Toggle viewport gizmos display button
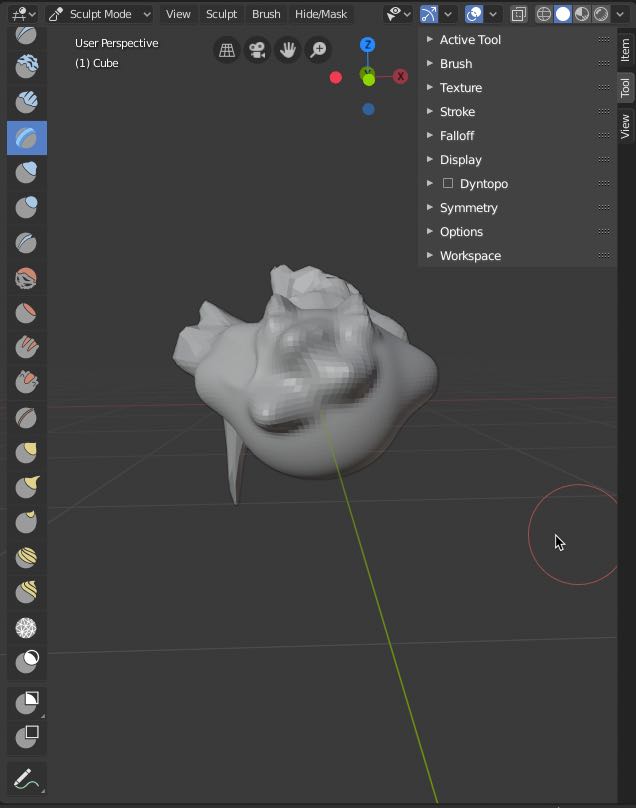The height and width of the screenshot is (808, 636). (429, 14)
